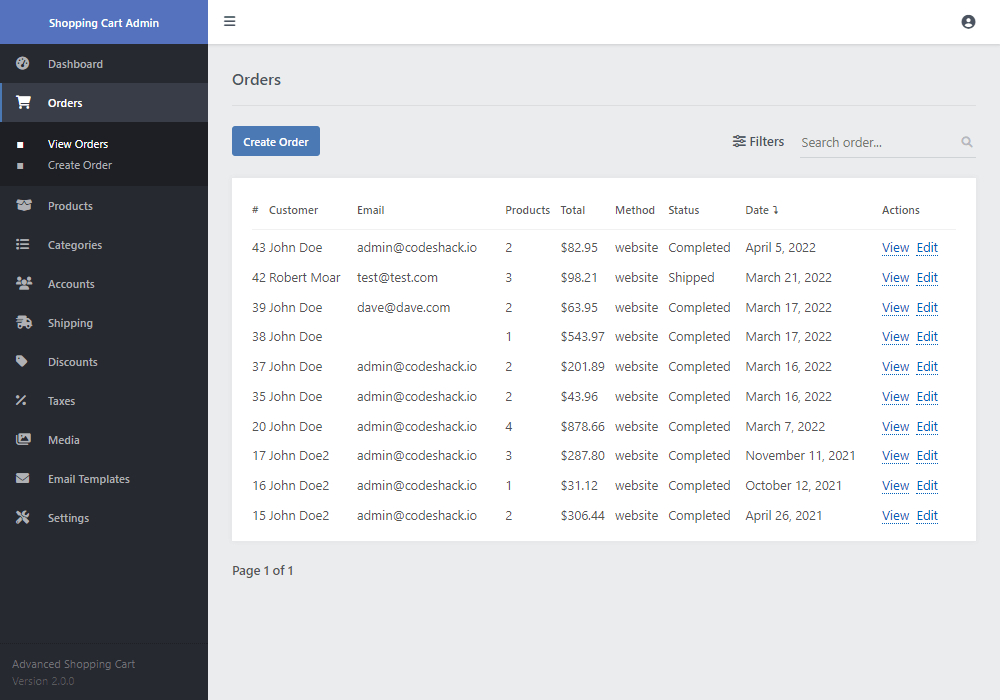The width and height of the screenshot is (1000, 700).
Task: Edit order 37 totaling $201.89
Action: pyautogui.click(x=927, y=367)
